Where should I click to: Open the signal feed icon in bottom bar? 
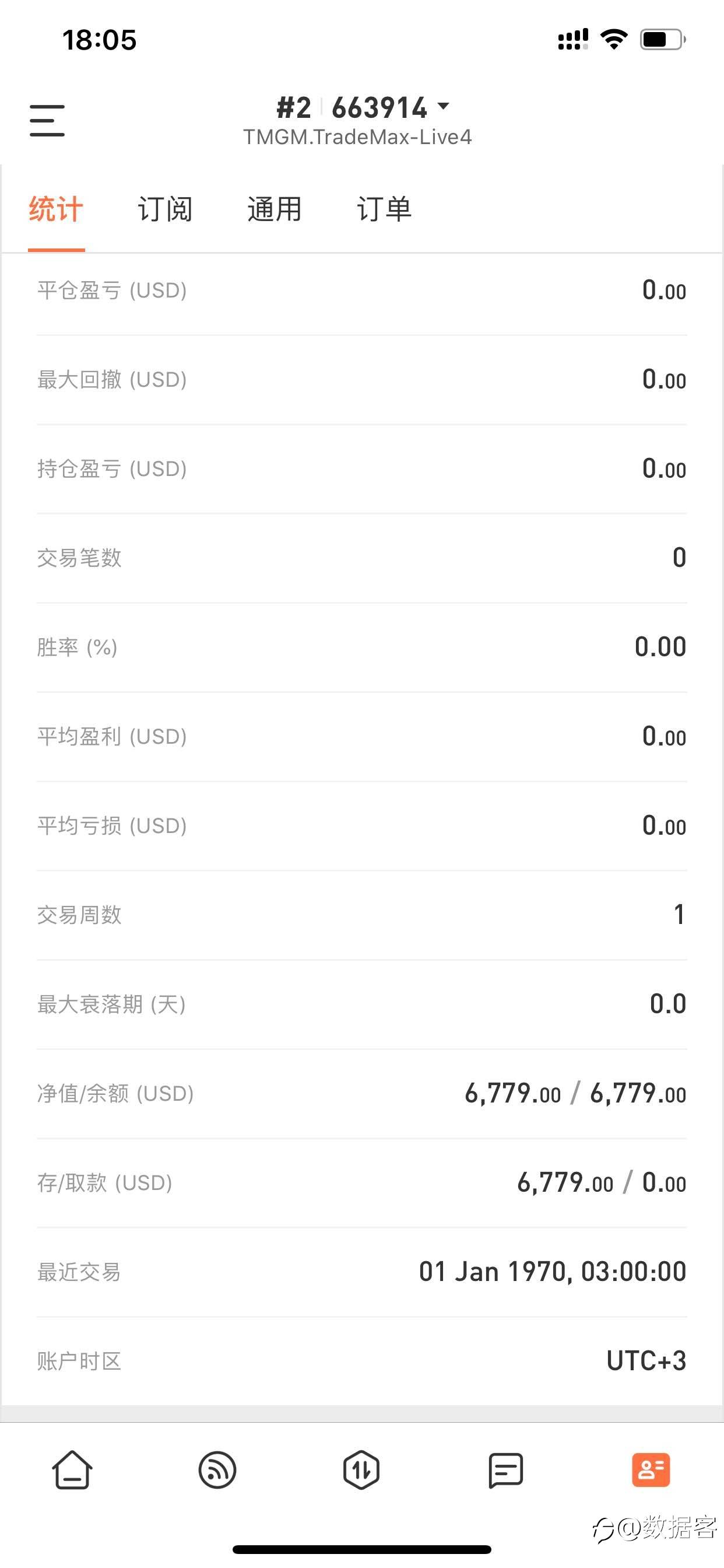pyautogui.click(x=217, y=1470)
